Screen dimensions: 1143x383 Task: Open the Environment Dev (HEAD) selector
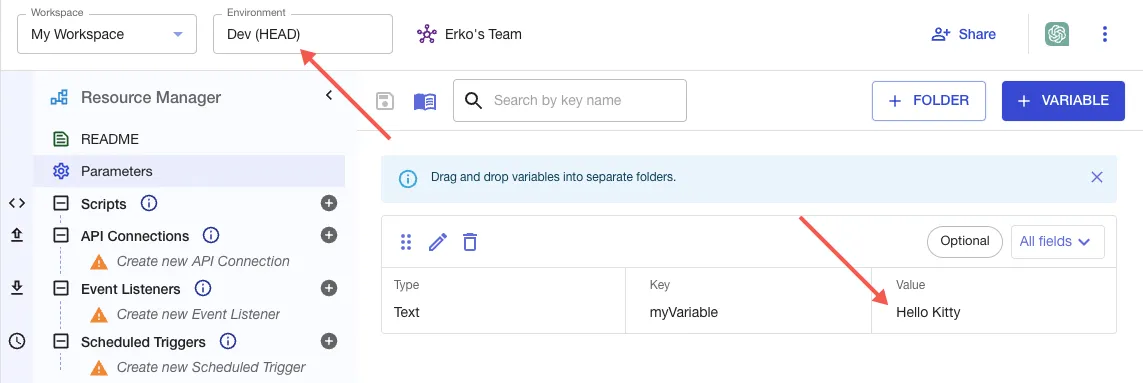303,34
